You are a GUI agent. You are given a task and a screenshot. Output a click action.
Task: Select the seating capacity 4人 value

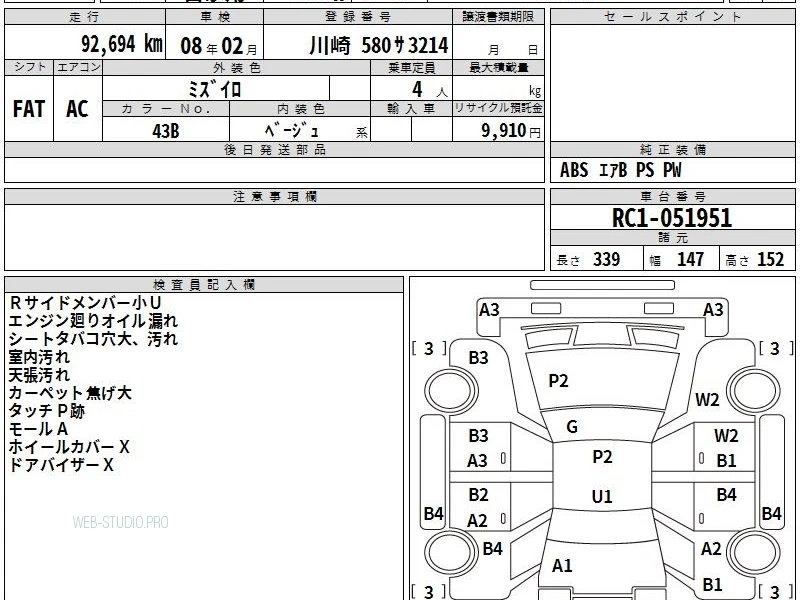point(430,90)
